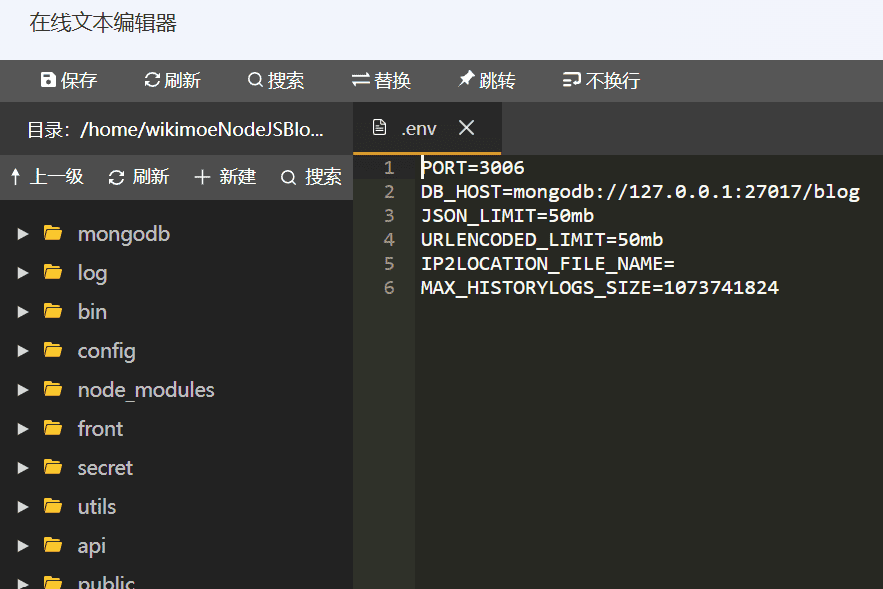Expand the mongodb folder arrow
Screen dimensions: 883x589
point(23,234)
